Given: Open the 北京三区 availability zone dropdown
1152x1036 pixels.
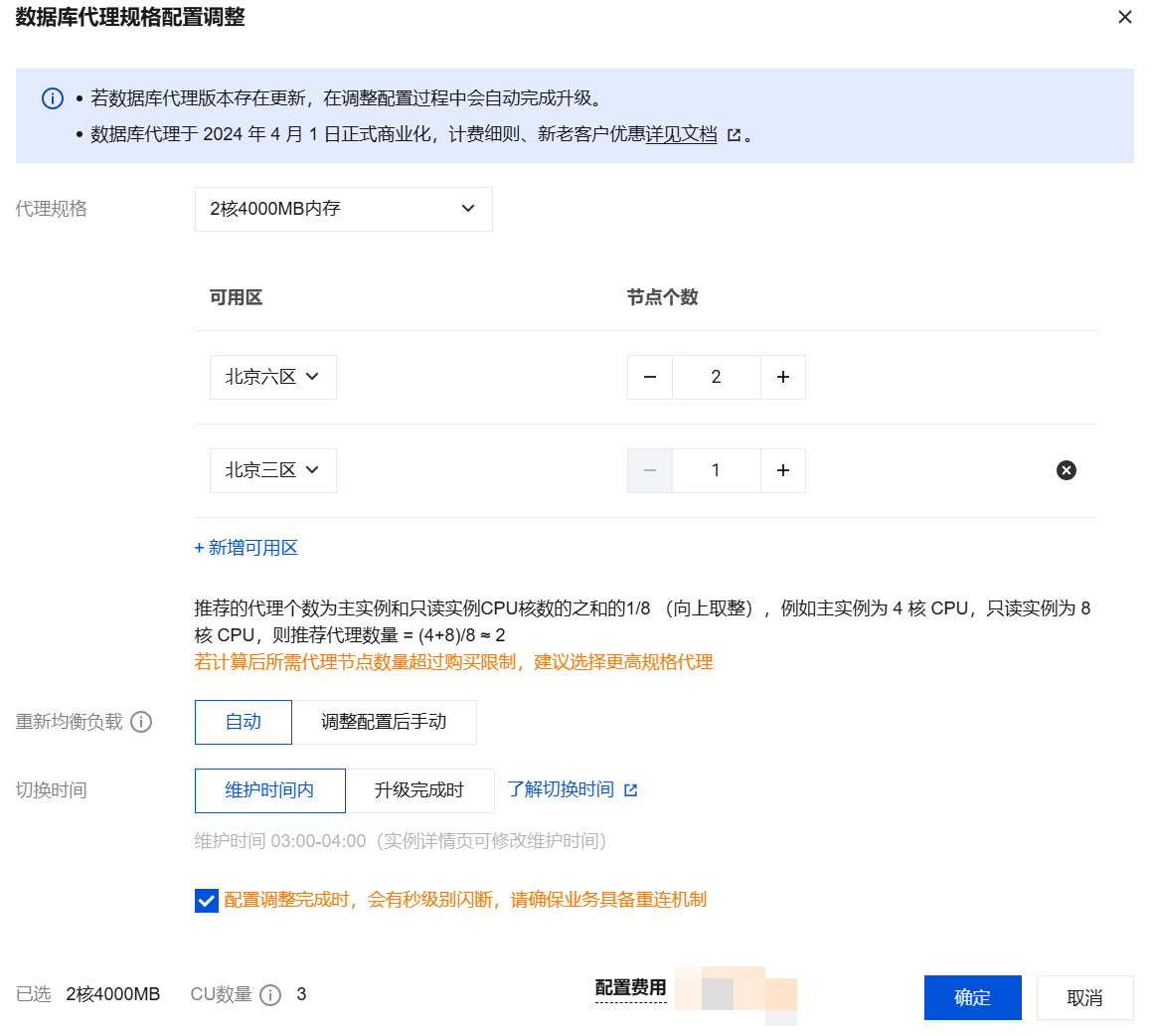Looking at the screenshot, I should 272,470.
